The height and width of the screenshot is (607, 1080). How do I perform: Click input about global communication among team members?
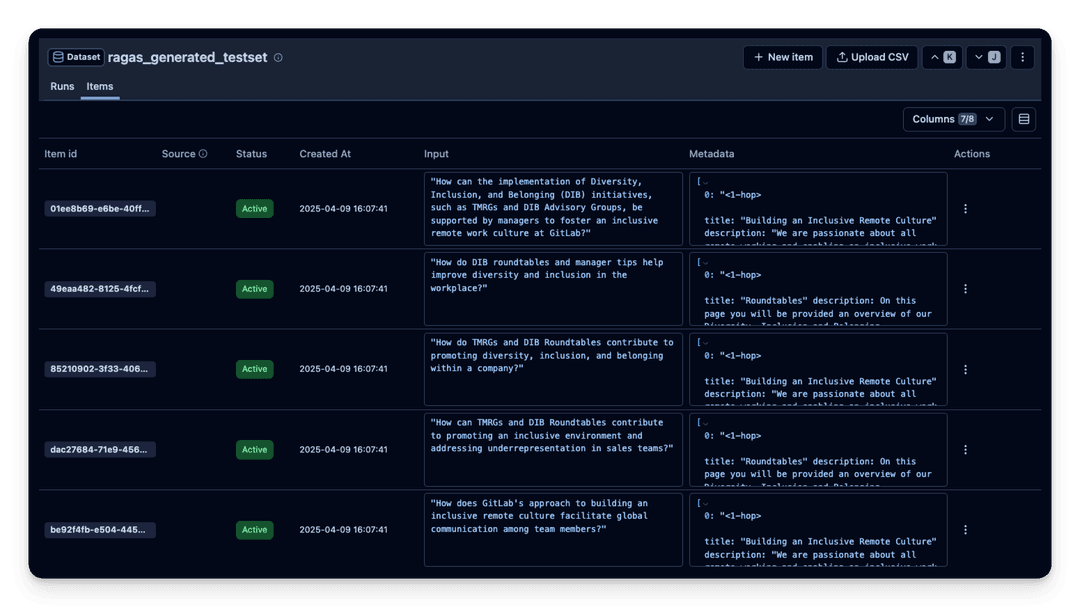pos(553,530)
